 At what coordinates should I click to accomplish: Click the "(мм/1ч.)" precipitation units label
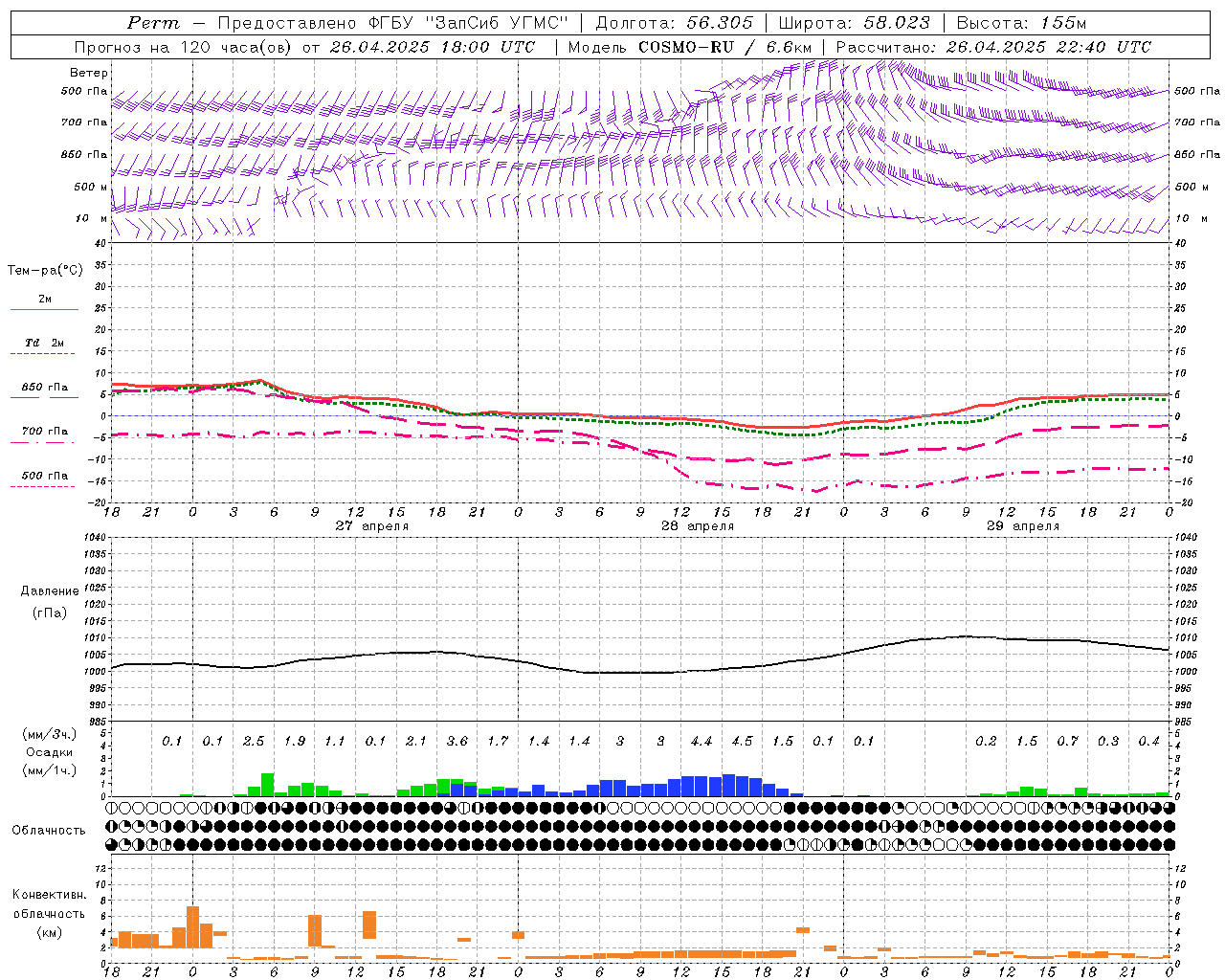coord(49,770)
